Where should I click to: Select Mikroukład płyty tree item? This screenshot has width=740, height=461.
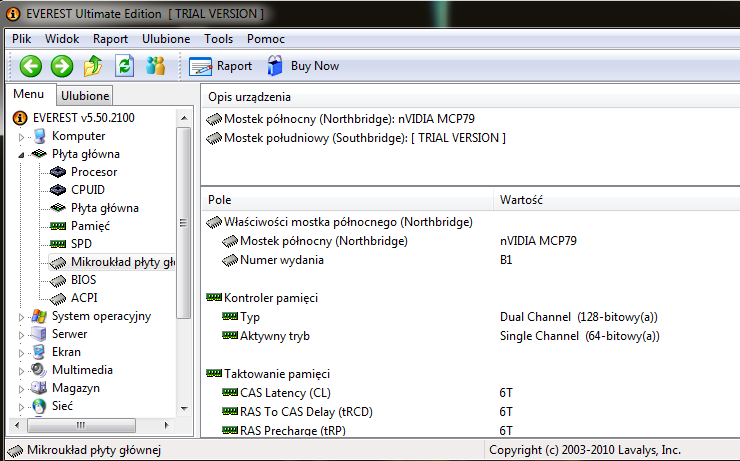tap(123, 262)
